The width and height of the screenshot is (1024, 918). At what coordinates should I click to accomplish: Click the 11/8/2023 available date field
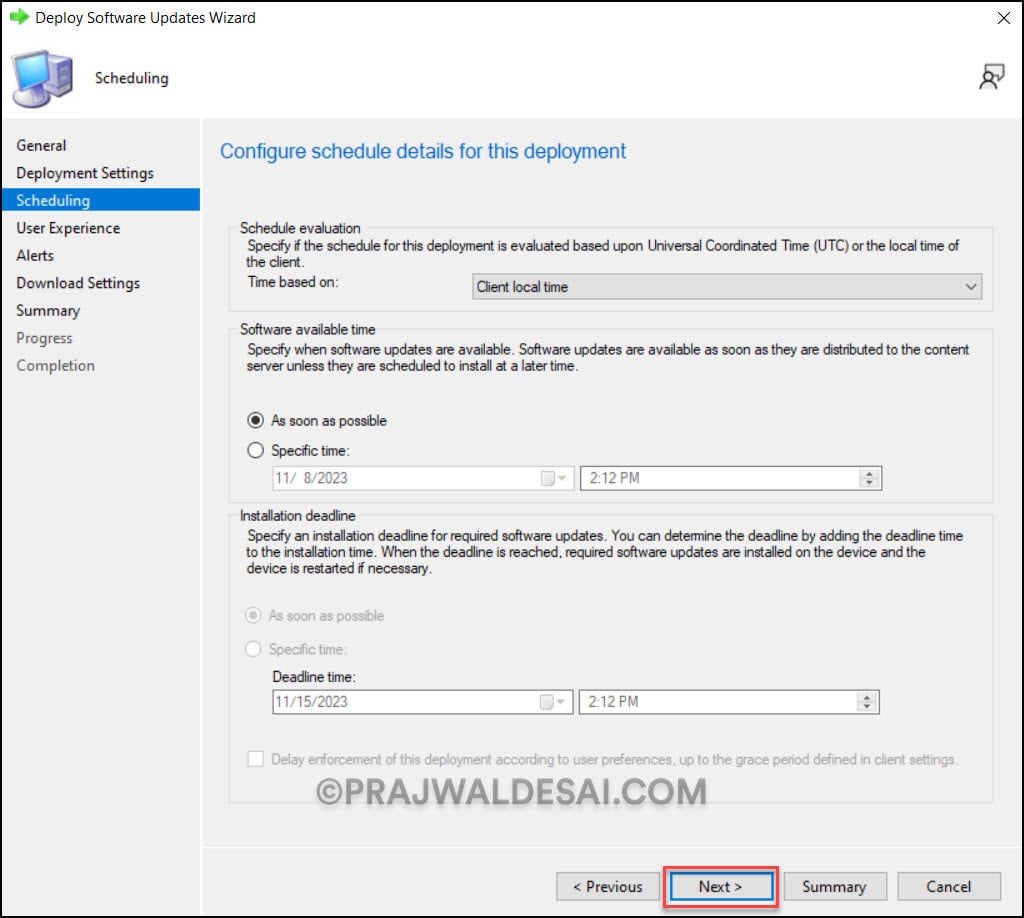(x=423, y=478)
